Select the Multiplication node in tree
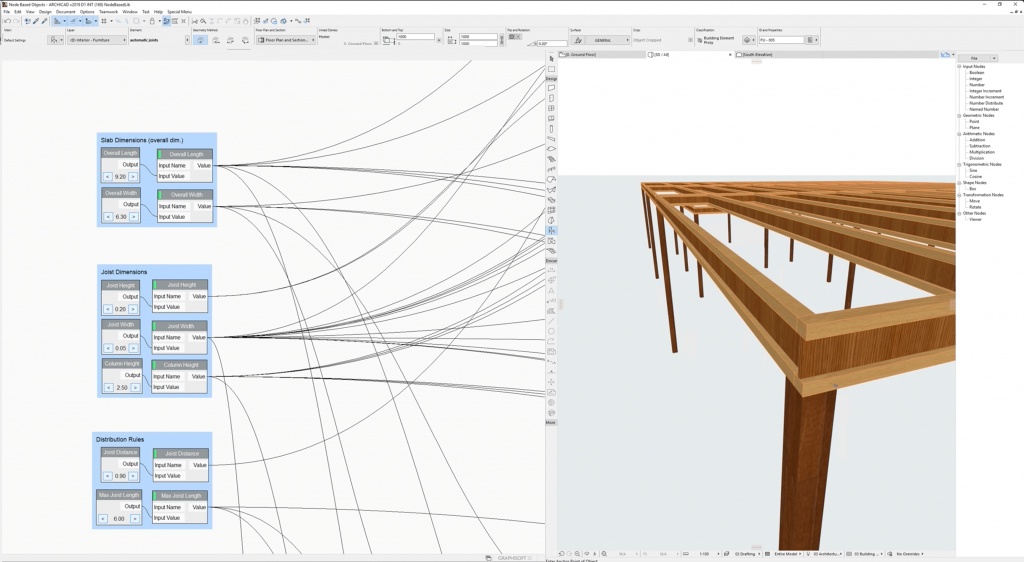 [980, 152]
